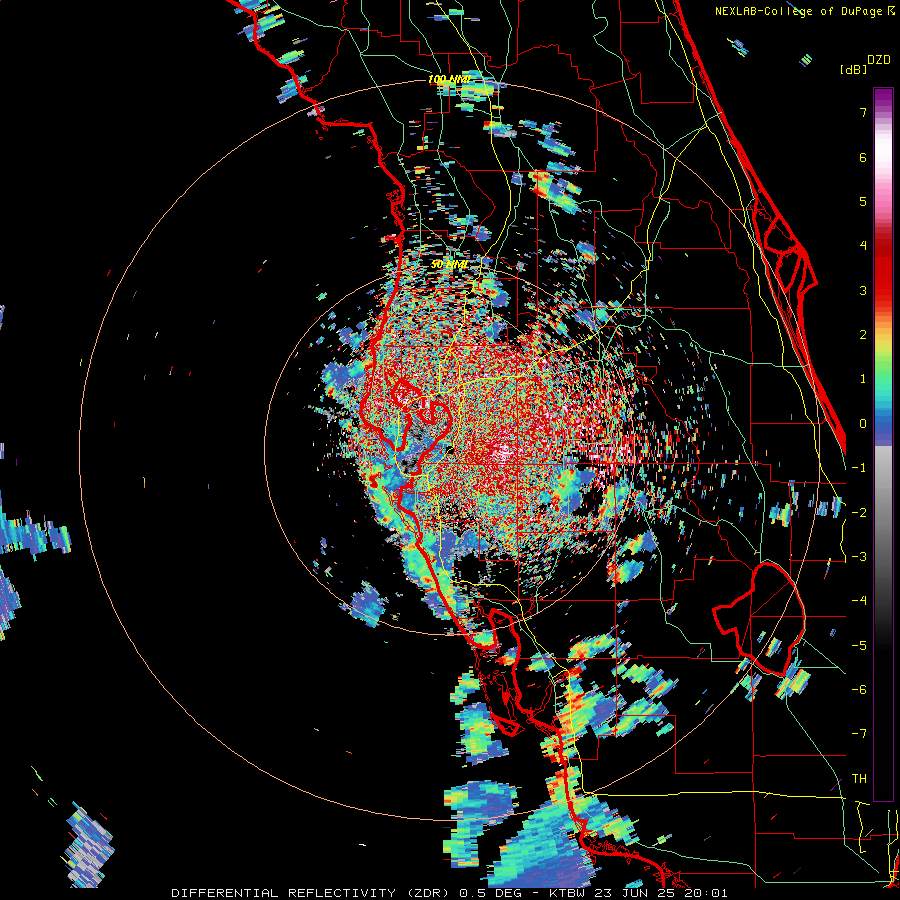Click the 4 tick label on scale
The height and width of the screenshot is (900, 900).
point(863,246)
